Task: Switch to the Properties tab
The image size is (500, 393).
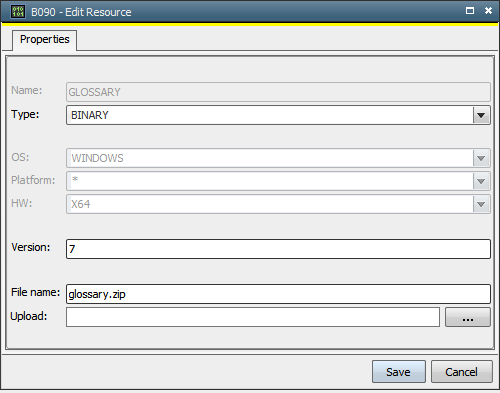Action: (45, 40)
